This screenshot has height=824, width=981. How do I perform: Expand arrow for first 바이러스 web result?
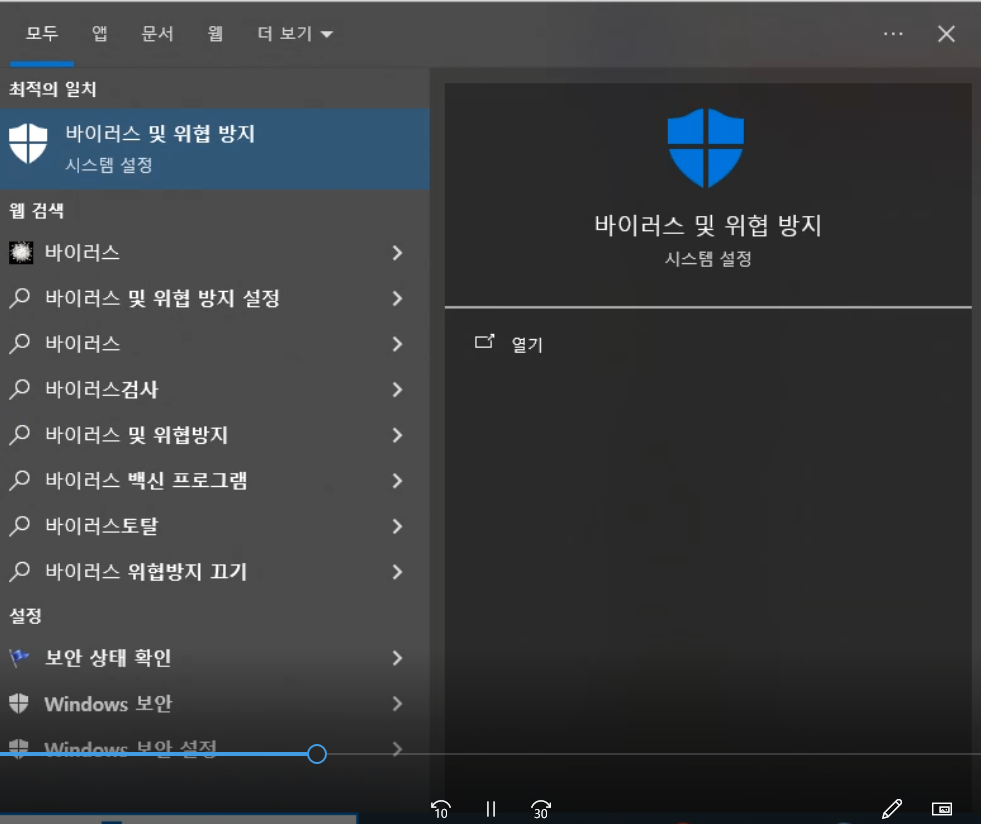pos(397,253)
